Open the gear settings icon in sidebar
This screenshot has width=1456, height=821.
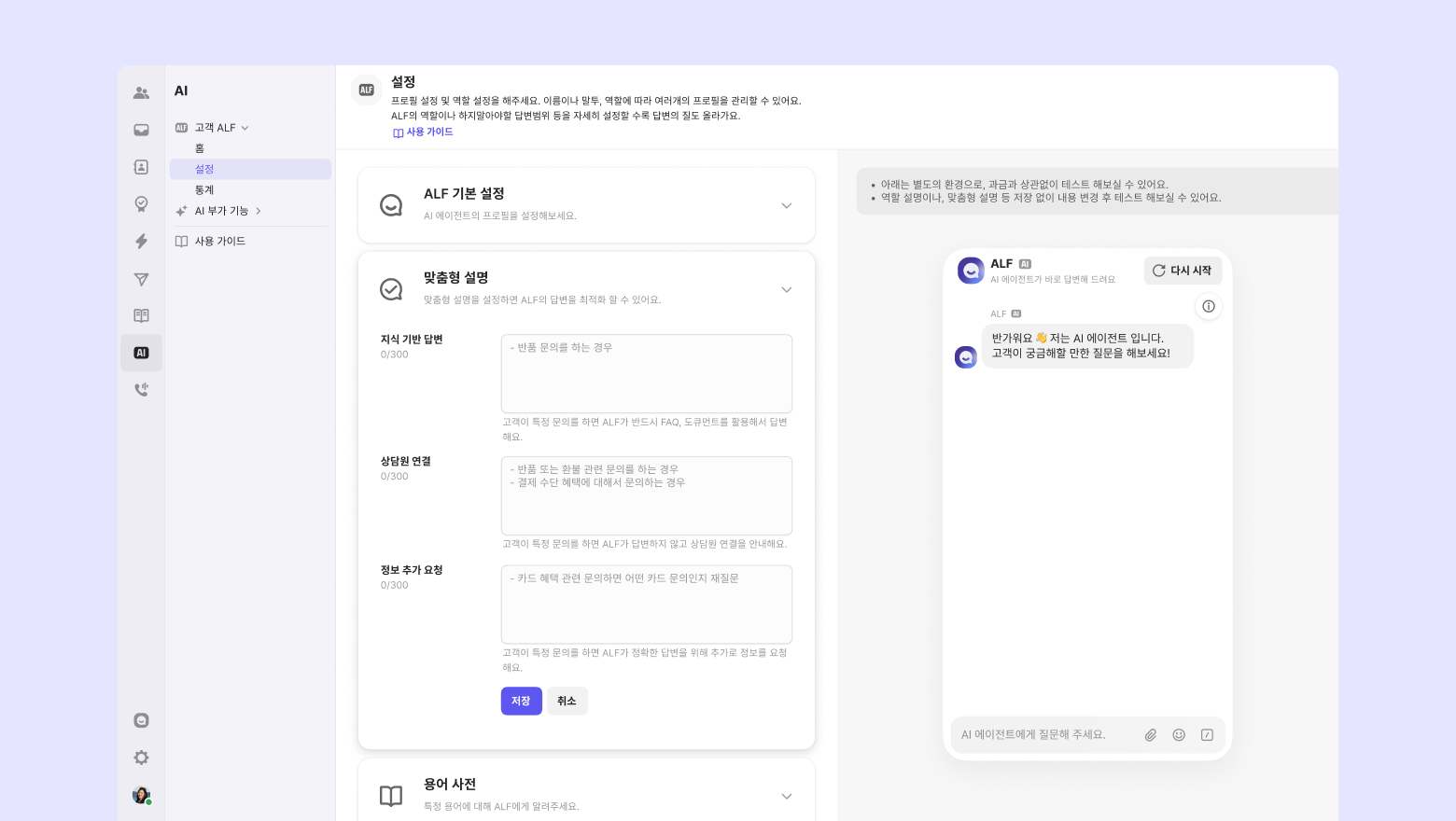pos(141,758)
